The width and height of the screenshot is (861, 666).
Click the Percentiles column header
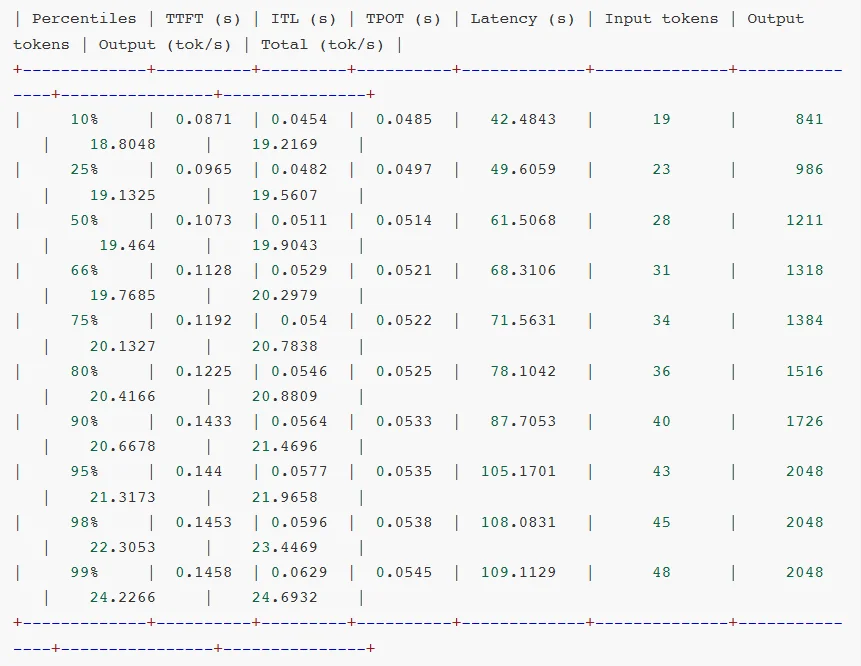[84, 19]
